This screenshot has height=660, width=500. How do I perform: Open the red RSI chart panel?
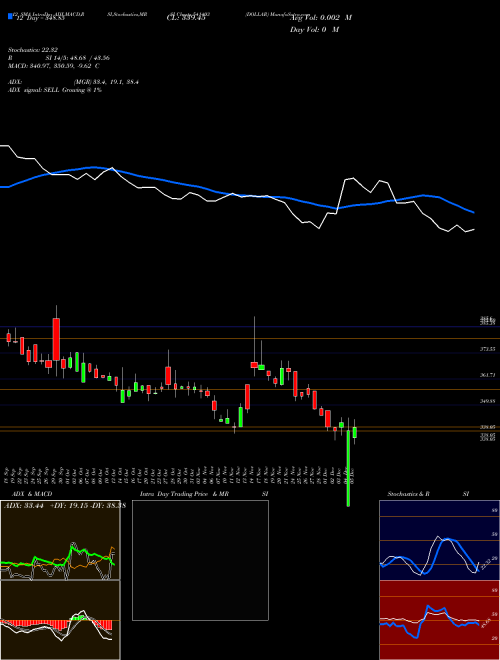439,620
